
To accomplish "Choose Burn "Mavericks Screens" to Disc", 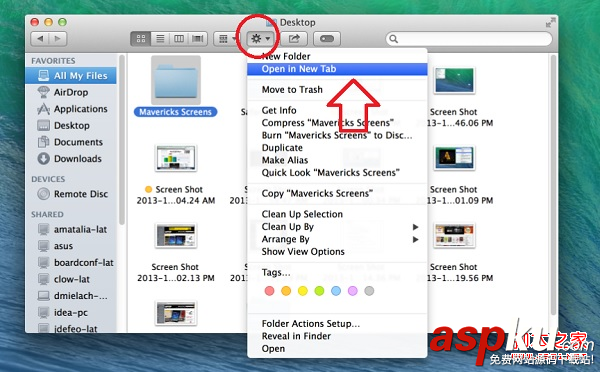I will [x=337, y=135].
